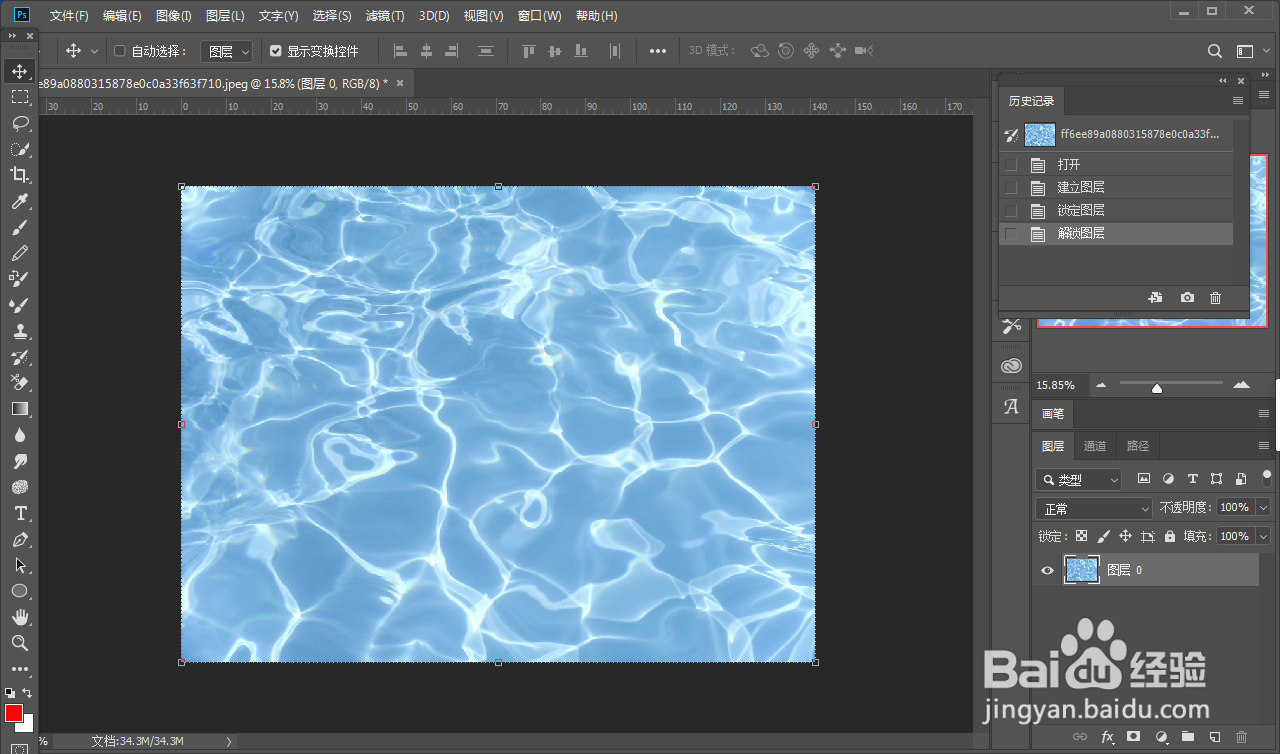The height and width of the screenshot is (754, 1280).
Task: Select the Brush tool in toolbox
Action: tap(20, 227)
